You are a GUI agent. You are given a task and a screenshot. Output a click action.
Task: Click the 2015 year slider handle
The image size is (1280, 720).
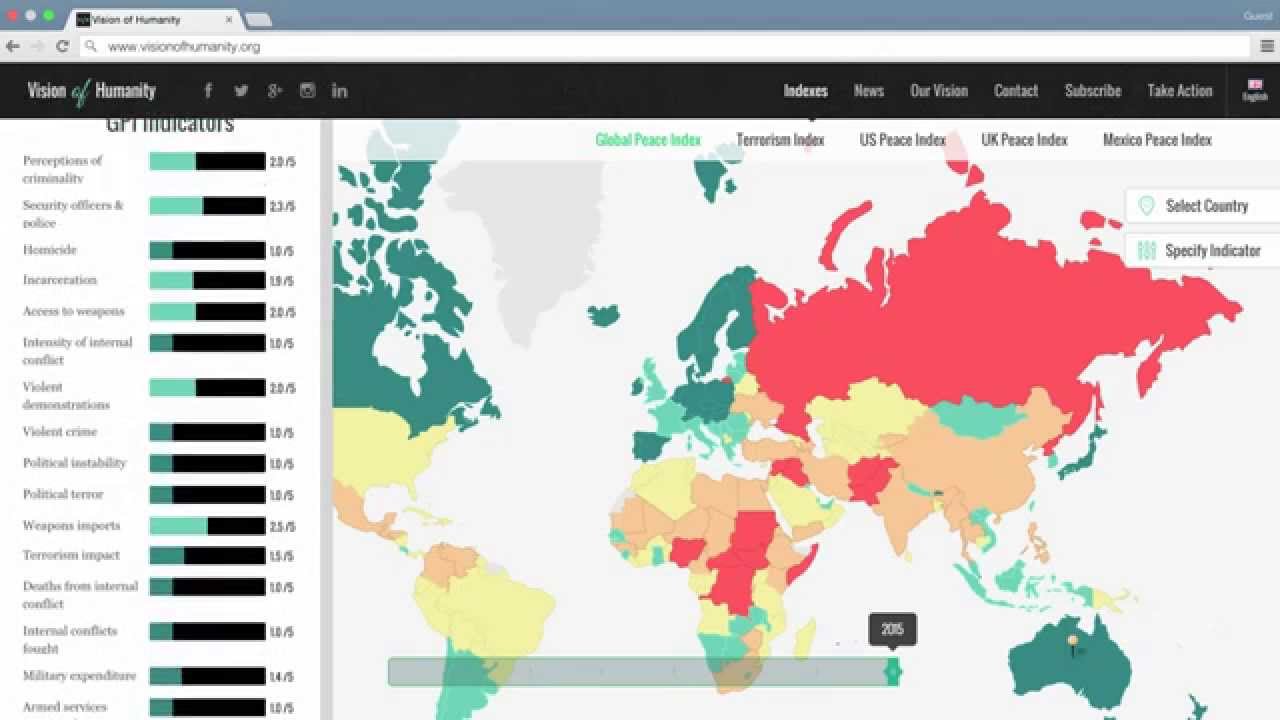click(892, 671)
